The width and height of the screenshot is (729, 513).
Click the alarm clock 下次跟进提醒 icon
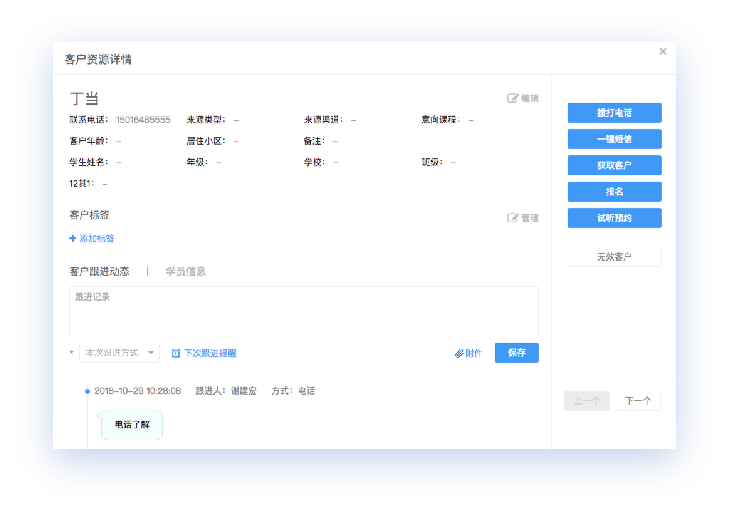pos(176,353)
